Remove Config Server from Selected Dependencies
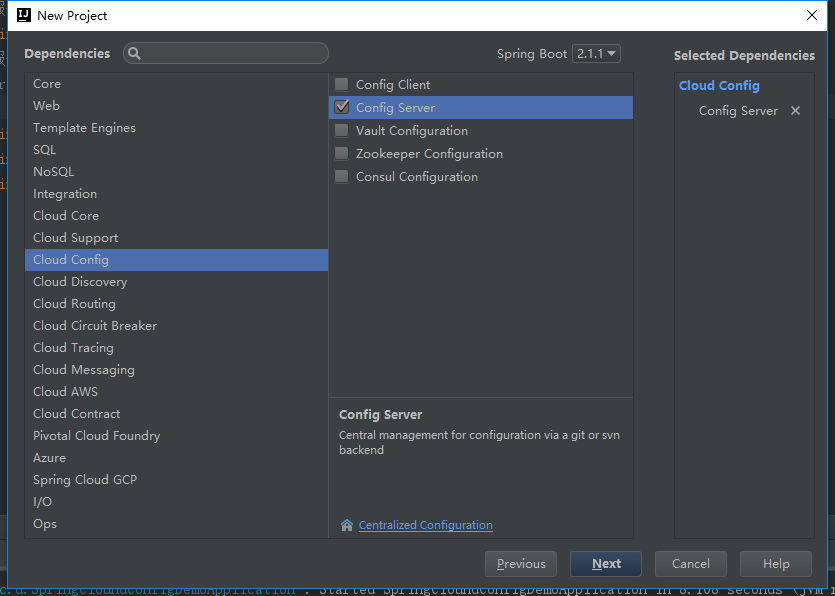835x596 pixels. coord(795,110)
